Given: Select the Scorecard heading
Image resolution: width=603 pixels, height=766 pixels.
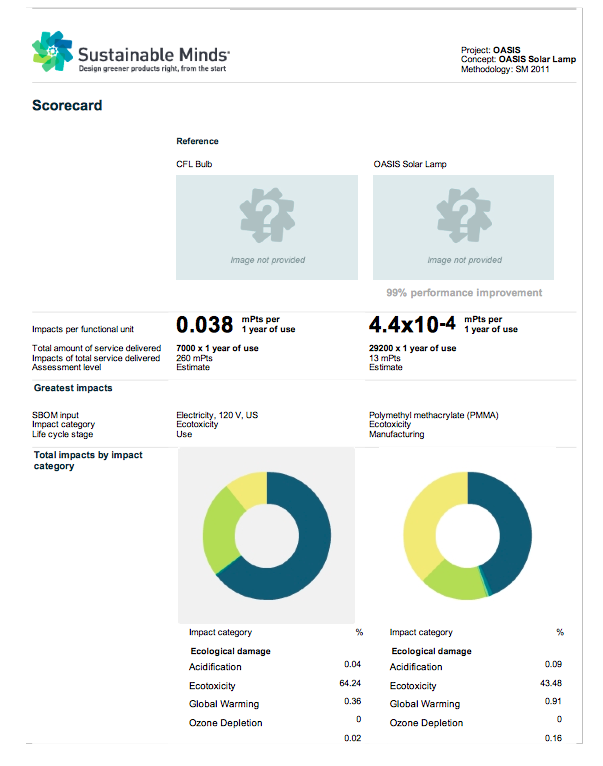Looking at the screenshot, I should [67, 106].
